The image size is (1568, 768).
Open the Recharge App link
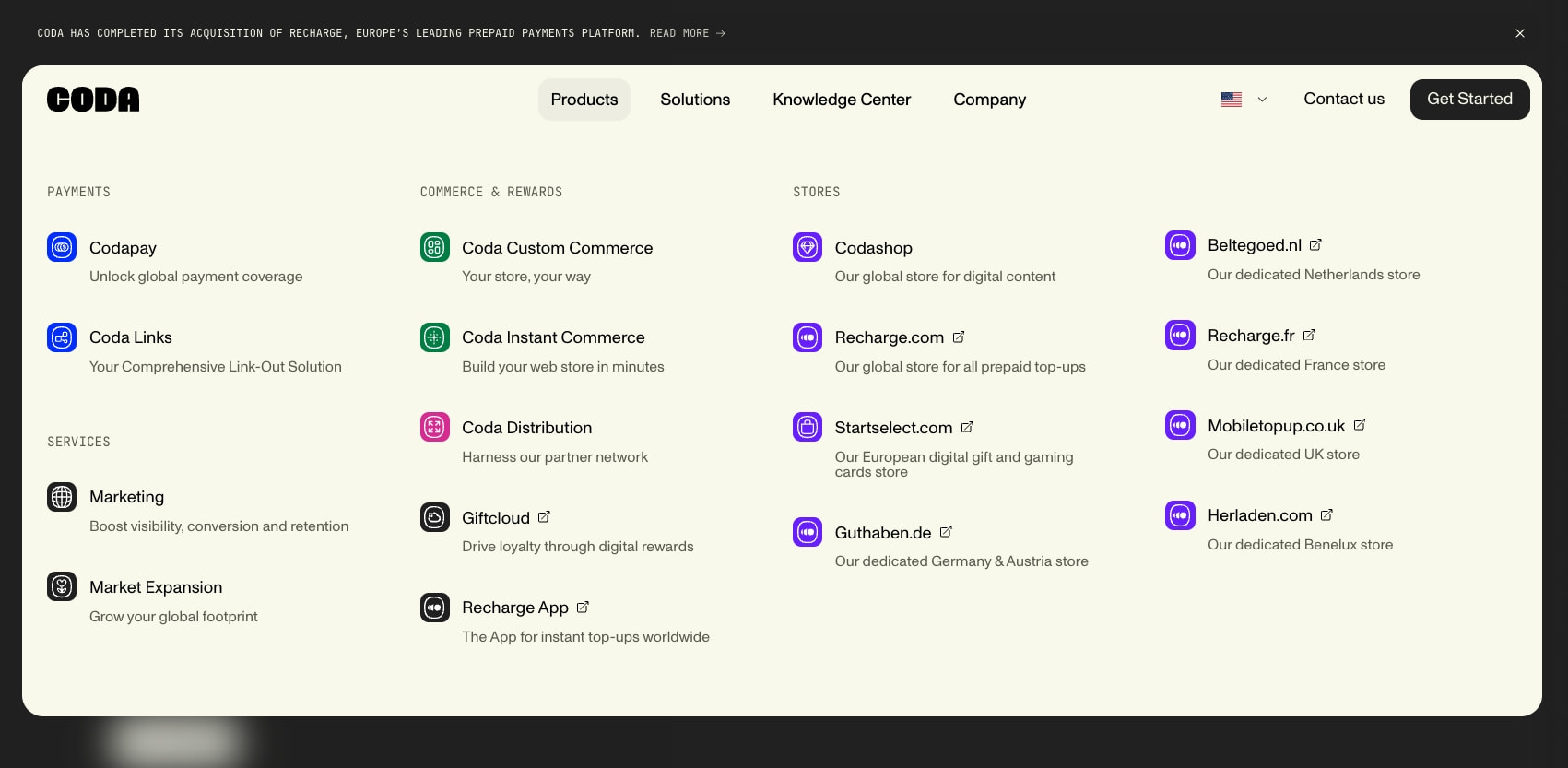515,608
